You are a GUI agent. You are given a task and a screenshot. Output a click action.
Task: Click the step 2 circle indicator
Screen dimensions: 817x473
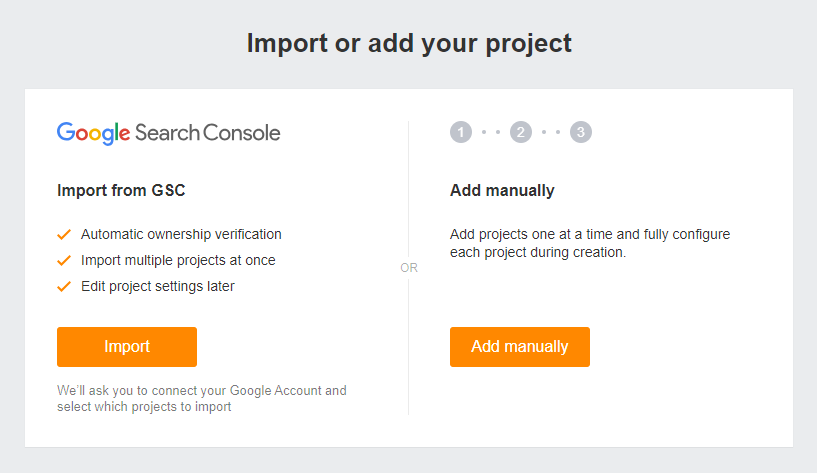[x=520, y=132]
